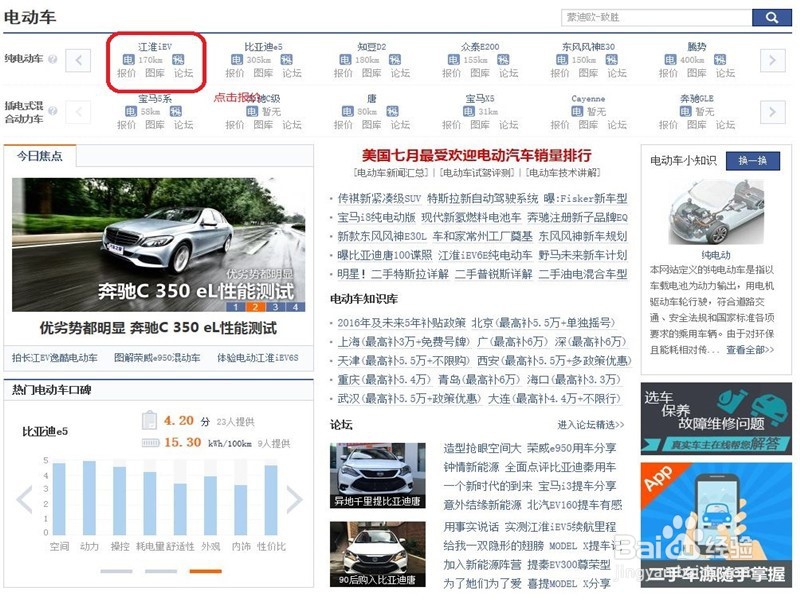This screenshot has width=800, height=600.
Task: Click the 空间 rating bar in chart
Action: point(59,498)
